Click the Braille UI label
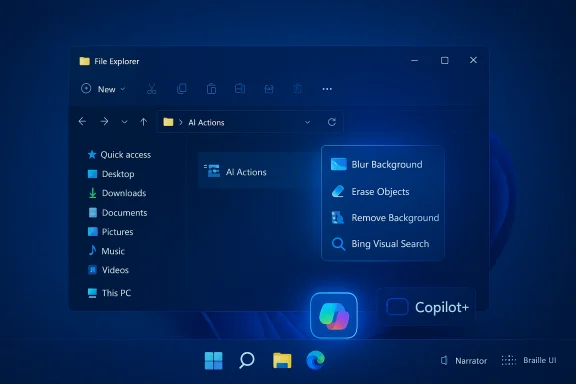This screenshot has width=576, height=384. coord(540,360)
